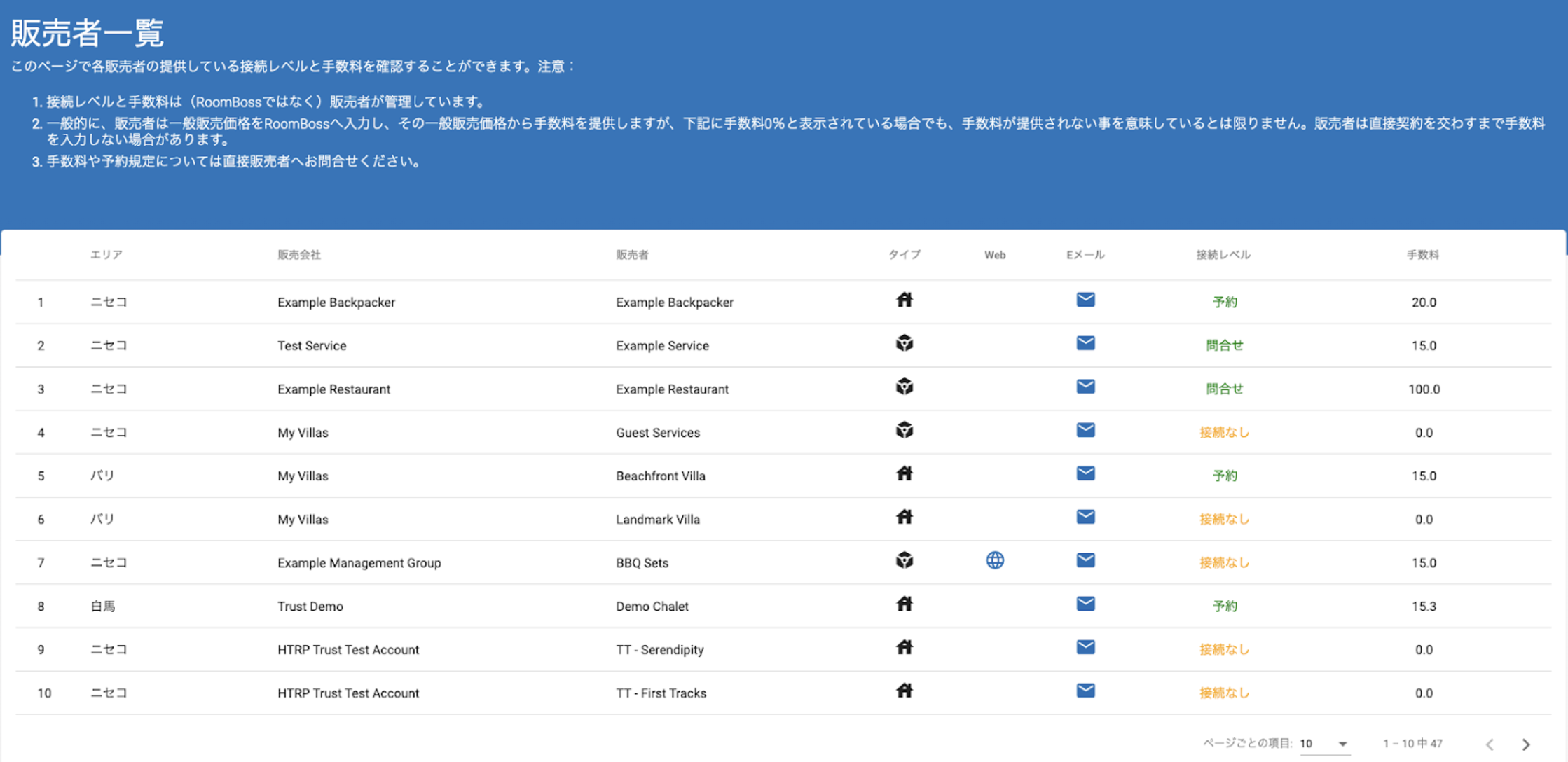Click email icon for TT - First Tracks
Image resolution: width=1568 pixels, height=762 pixels.
click(x=1085, y=691)
